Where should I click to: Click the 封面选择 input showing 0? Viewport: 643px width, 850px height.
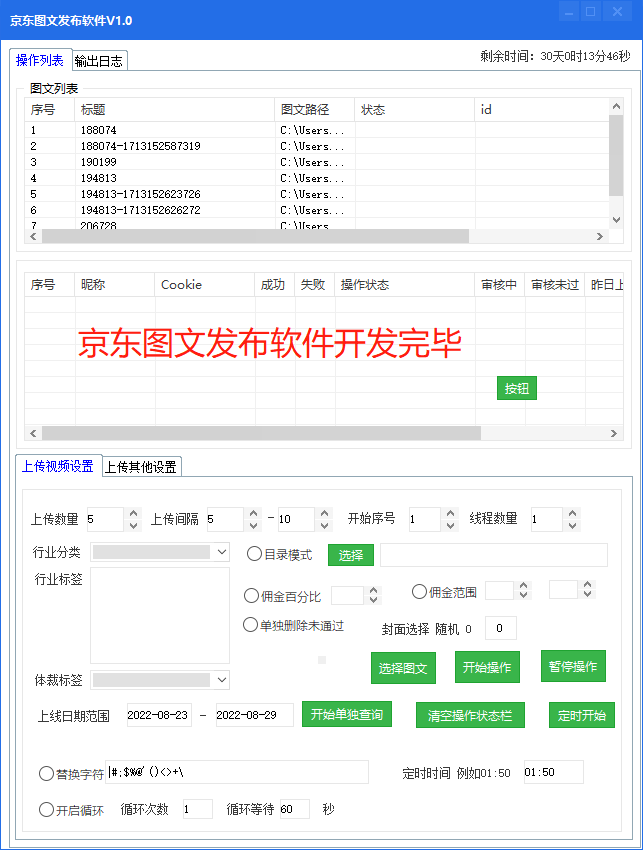(500, 628)
